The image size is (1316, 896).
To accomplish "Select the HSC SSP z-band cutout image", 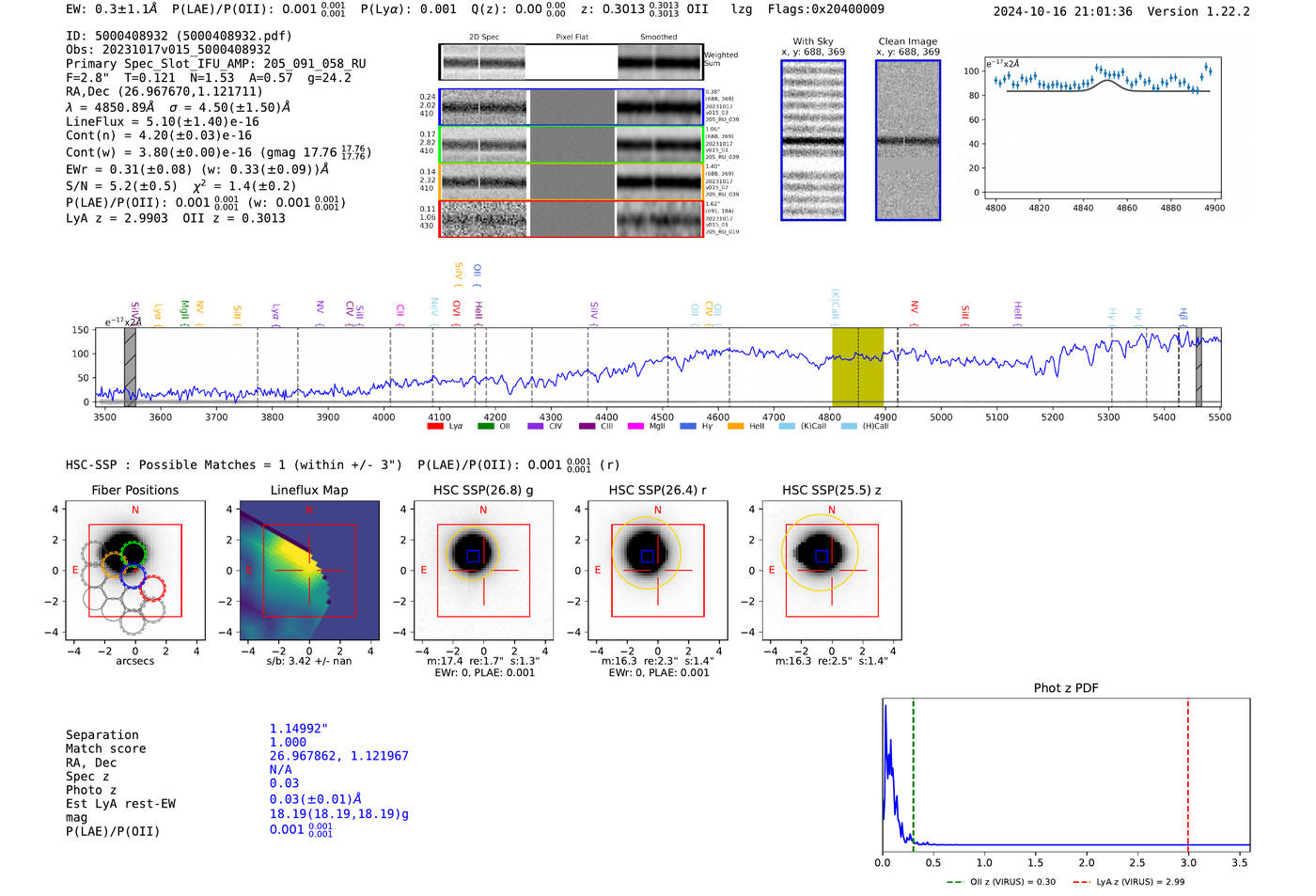I will (832, 571).
